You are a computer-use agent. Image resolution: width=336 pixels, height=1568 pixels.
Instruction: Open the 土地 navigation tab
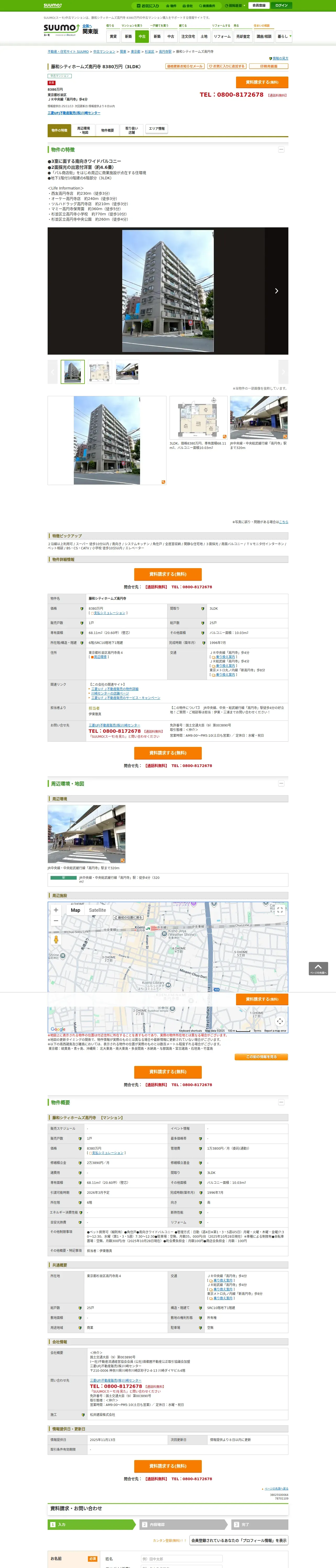coord(204,37)
